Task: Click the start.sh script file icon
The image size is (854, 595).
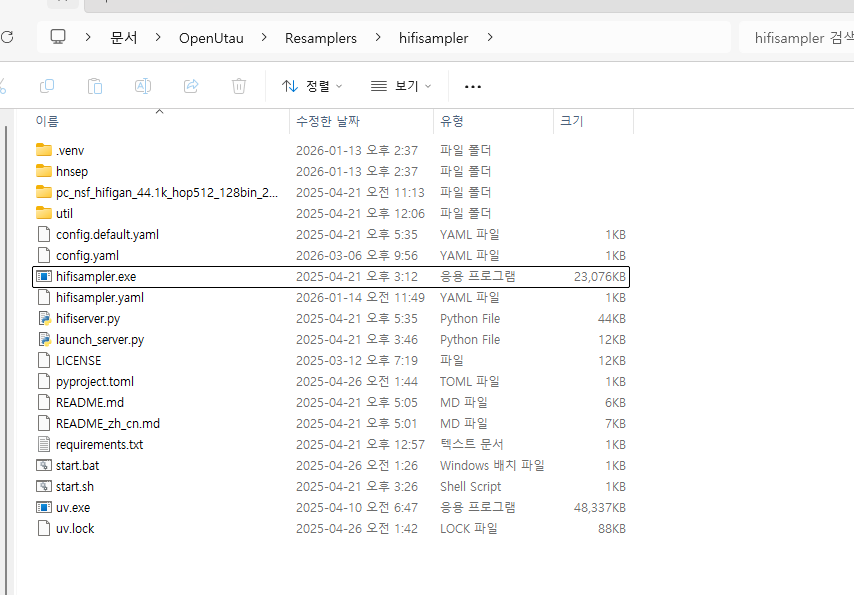Action: pyautogui.click(x=44, y=486)
